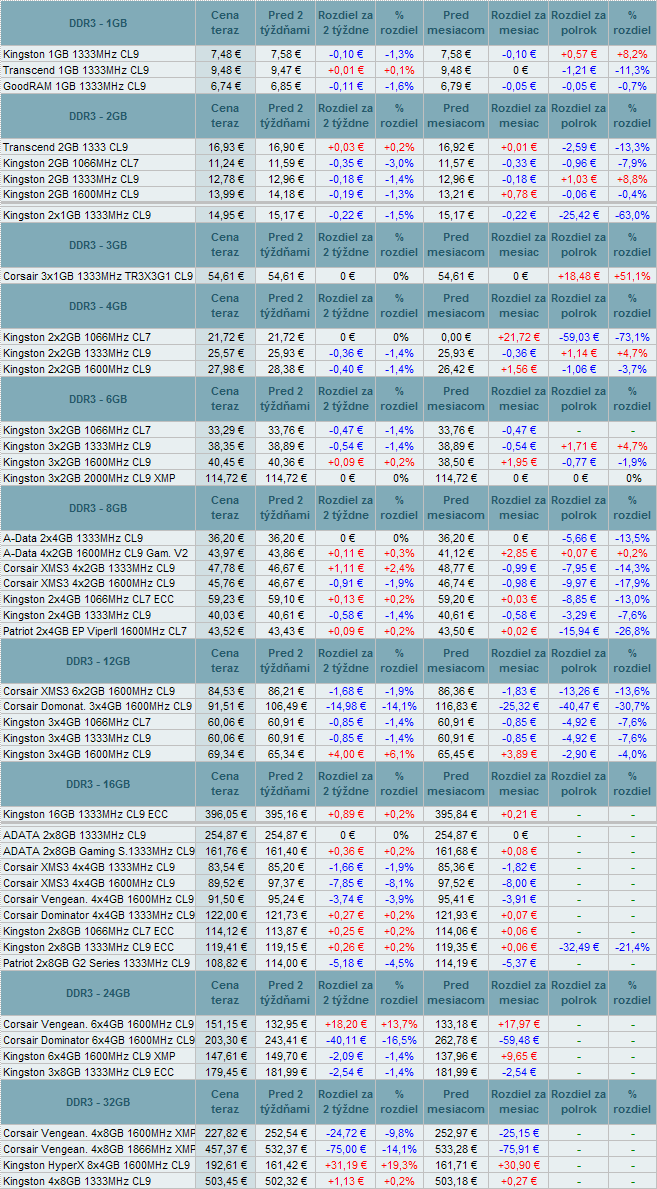The height and width of the screenshot is (1189, 657).
Task: Click the -26,8% half-year difference cell
Action: (633, 631)
